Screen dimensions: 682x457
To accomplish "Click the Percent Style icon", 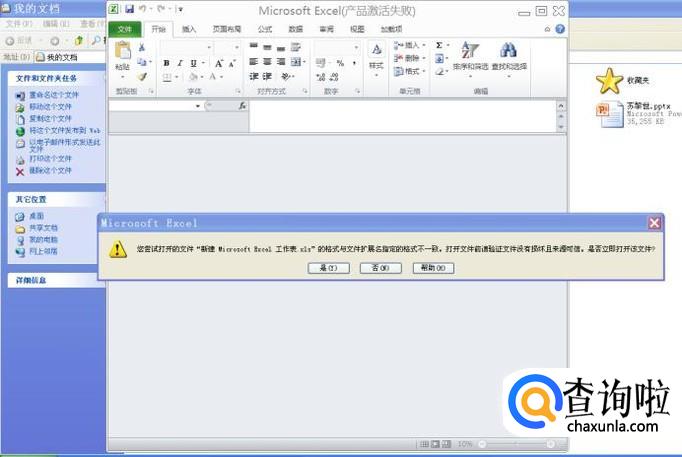I will click(340, 63).
